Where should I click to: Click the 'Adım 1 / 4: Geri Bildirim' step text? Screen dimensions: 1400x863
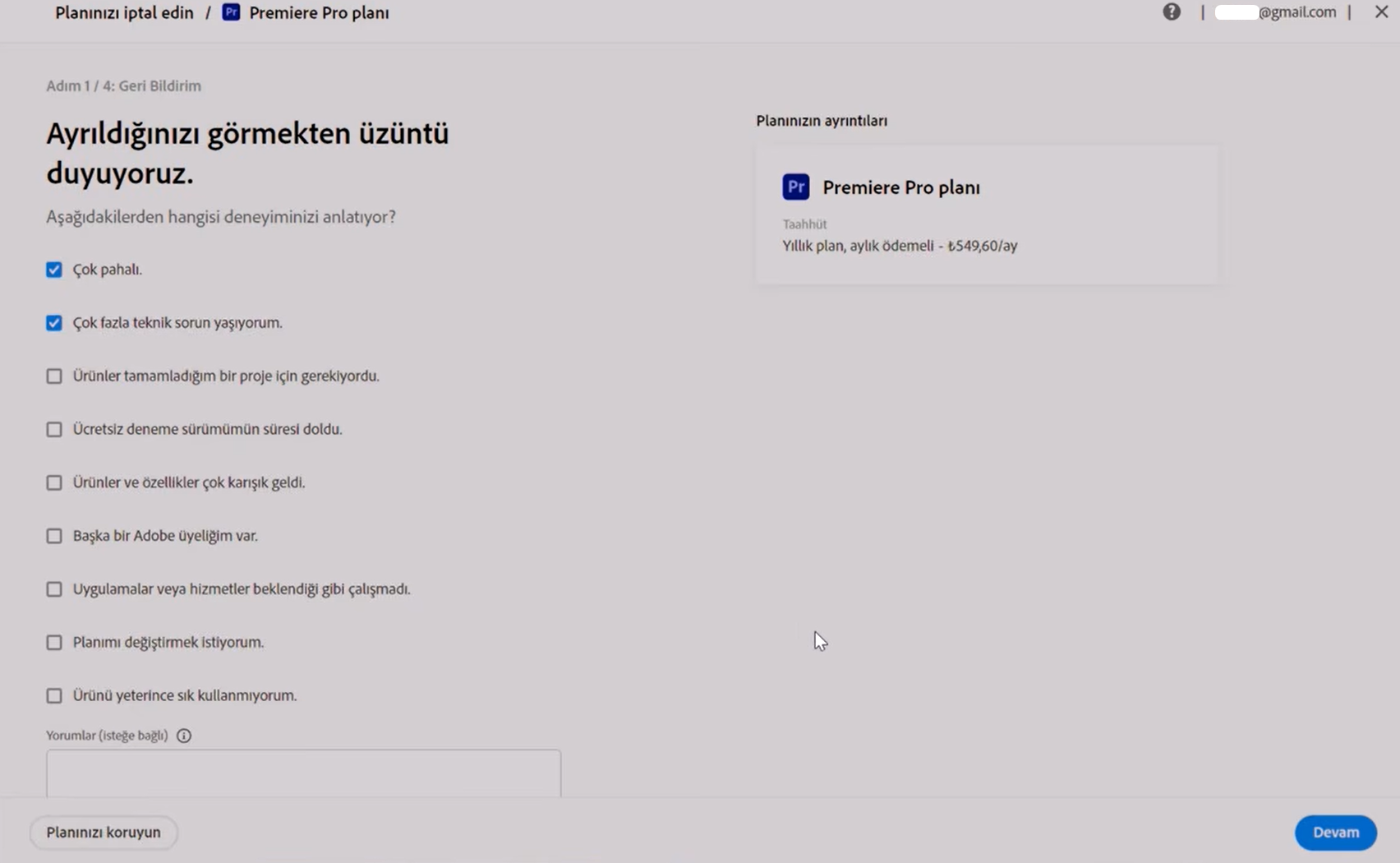(123, 85)
